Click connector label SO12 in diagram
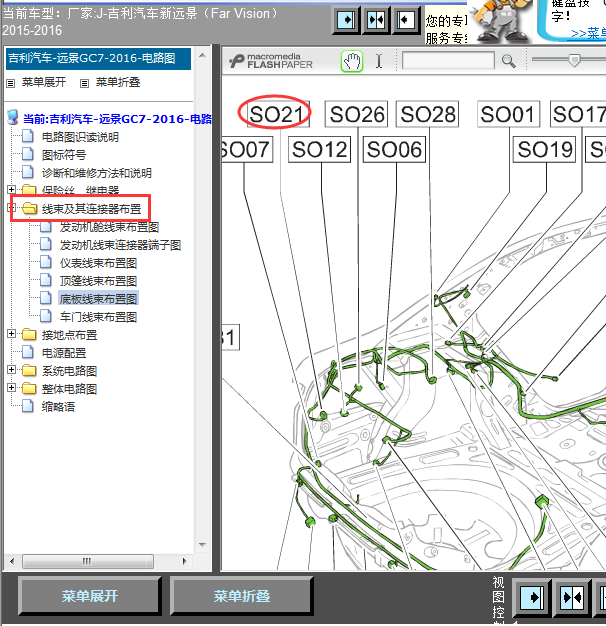Viewport: 606px width, 626px height. (319, 150)
